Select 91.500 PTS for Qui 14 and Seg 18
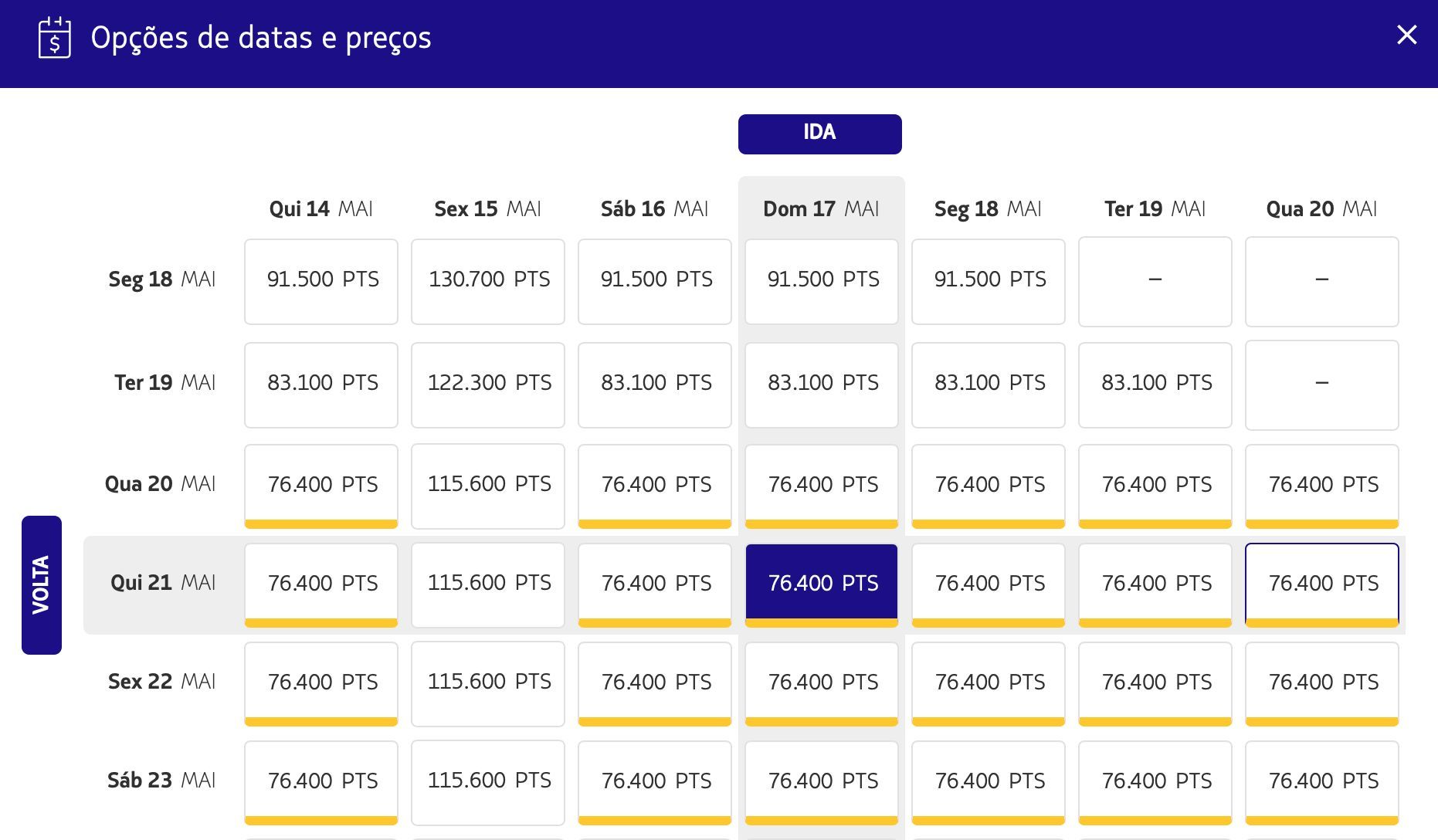This screenshot has height=840, width=1438. tap(321, 281)
